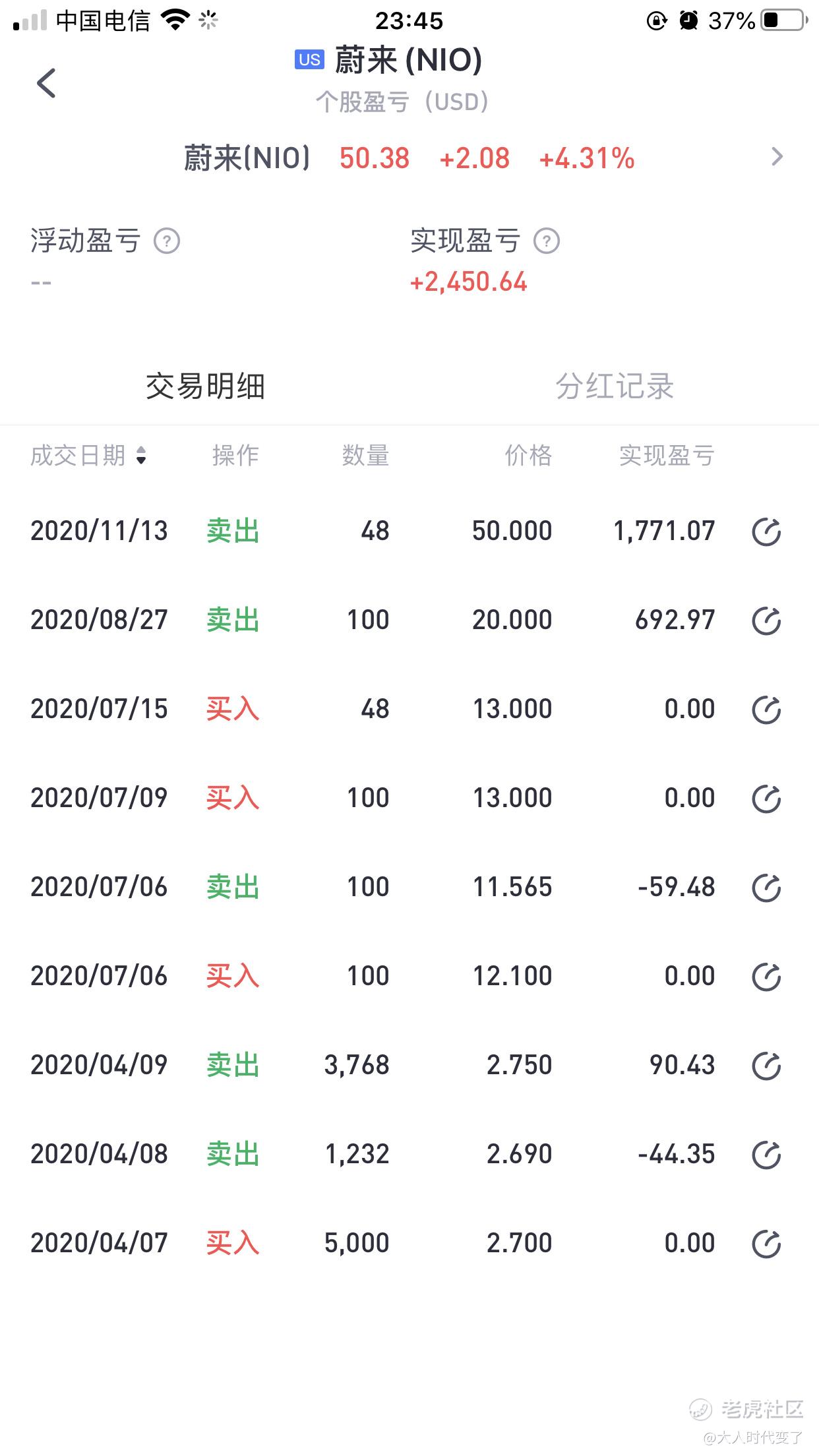Tap price 50.000

512,531
